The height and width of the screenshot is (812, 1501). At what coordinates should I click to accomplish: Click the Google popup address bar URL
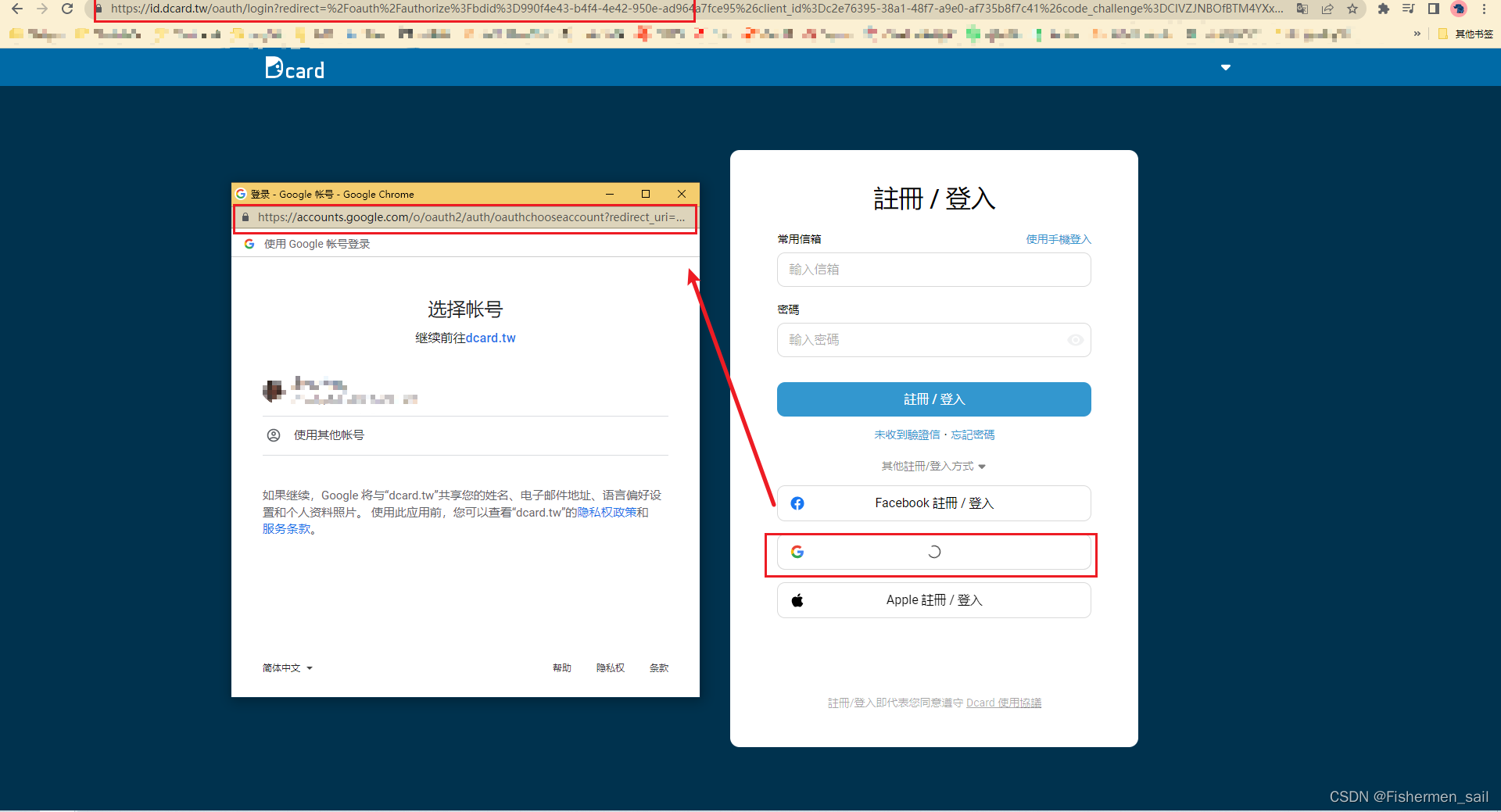(x=471, y=217)
